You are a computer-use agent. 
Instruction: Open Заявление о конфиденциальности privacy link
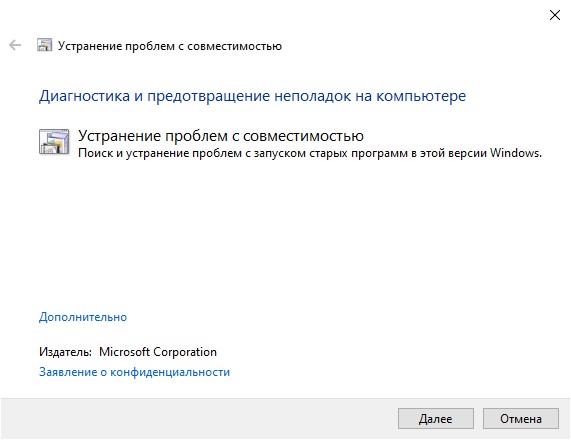tap(134, 372)
